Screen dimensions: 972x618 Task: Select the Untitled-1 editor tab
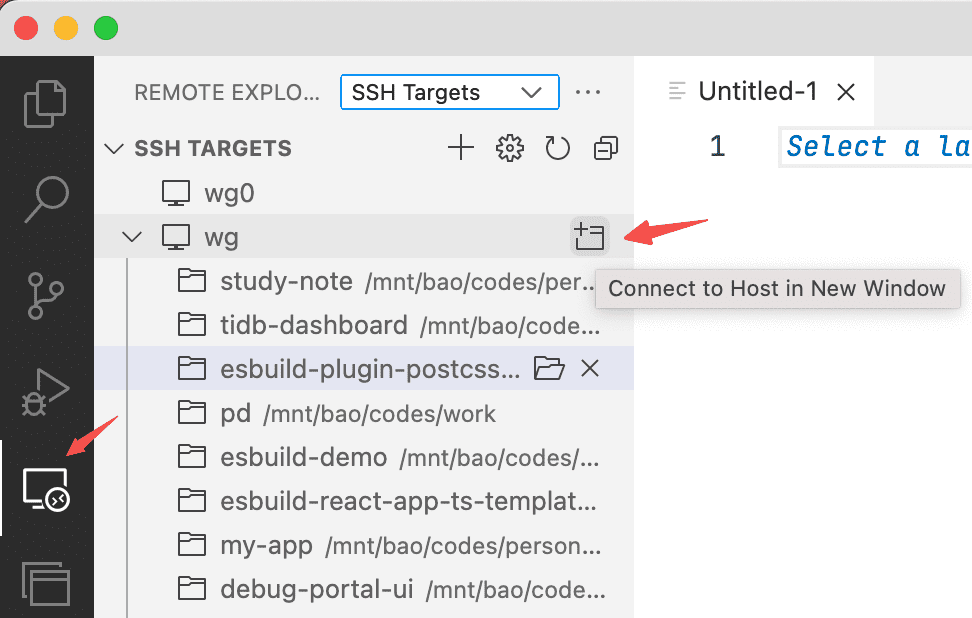(757, 92)
